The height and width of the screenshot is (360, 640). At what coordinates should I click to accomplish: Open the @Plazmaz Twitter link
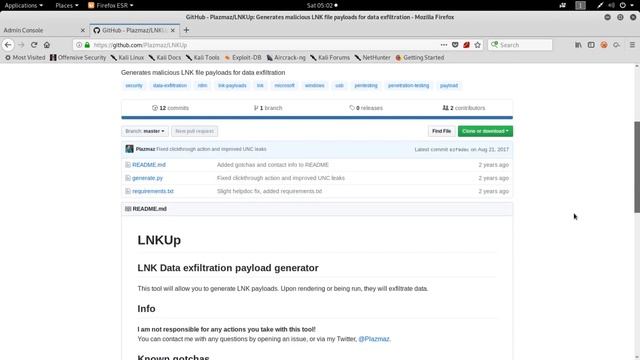(x=374, y=339)
